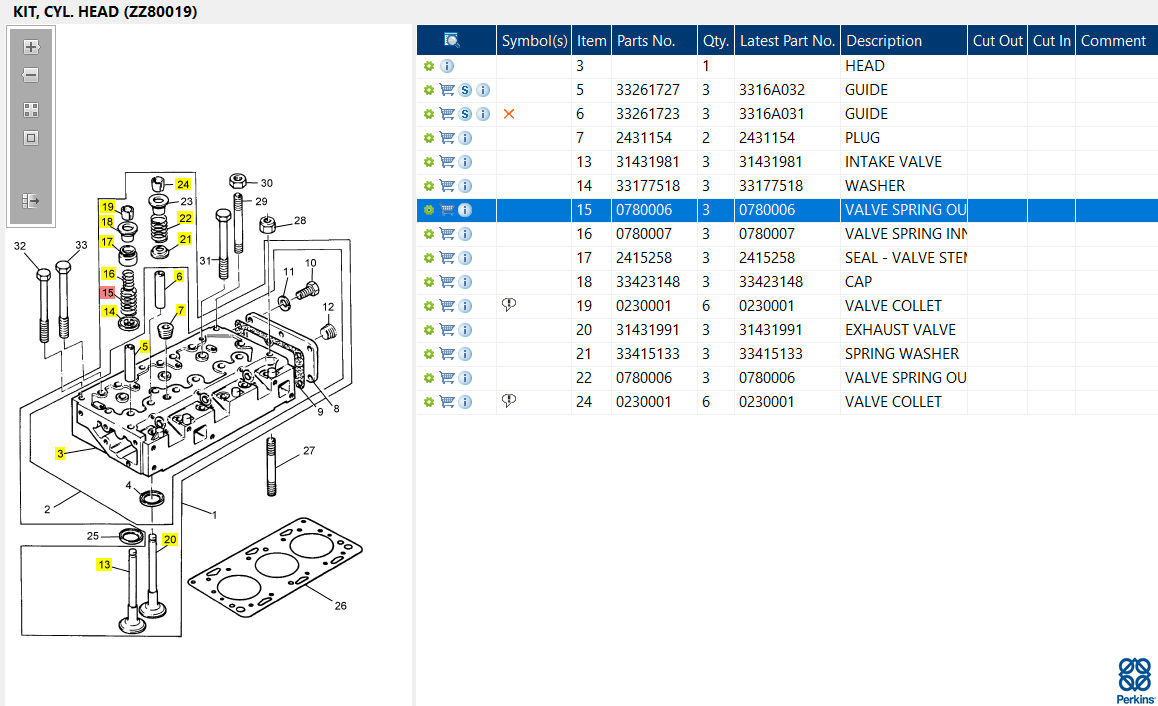1158x706 pixels.
Task: Click the Description column header
Action: point(884,41)
